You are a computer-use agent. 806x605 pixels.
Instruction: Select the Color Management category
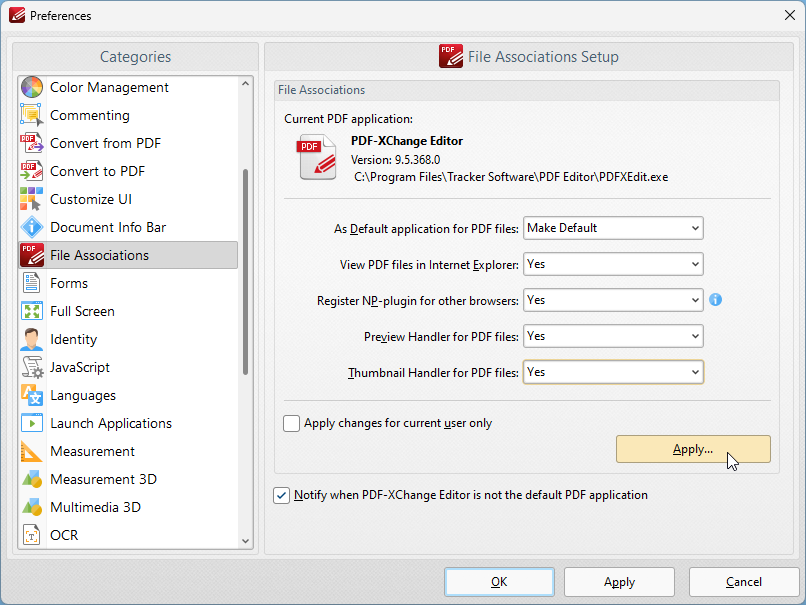[129, 87]
